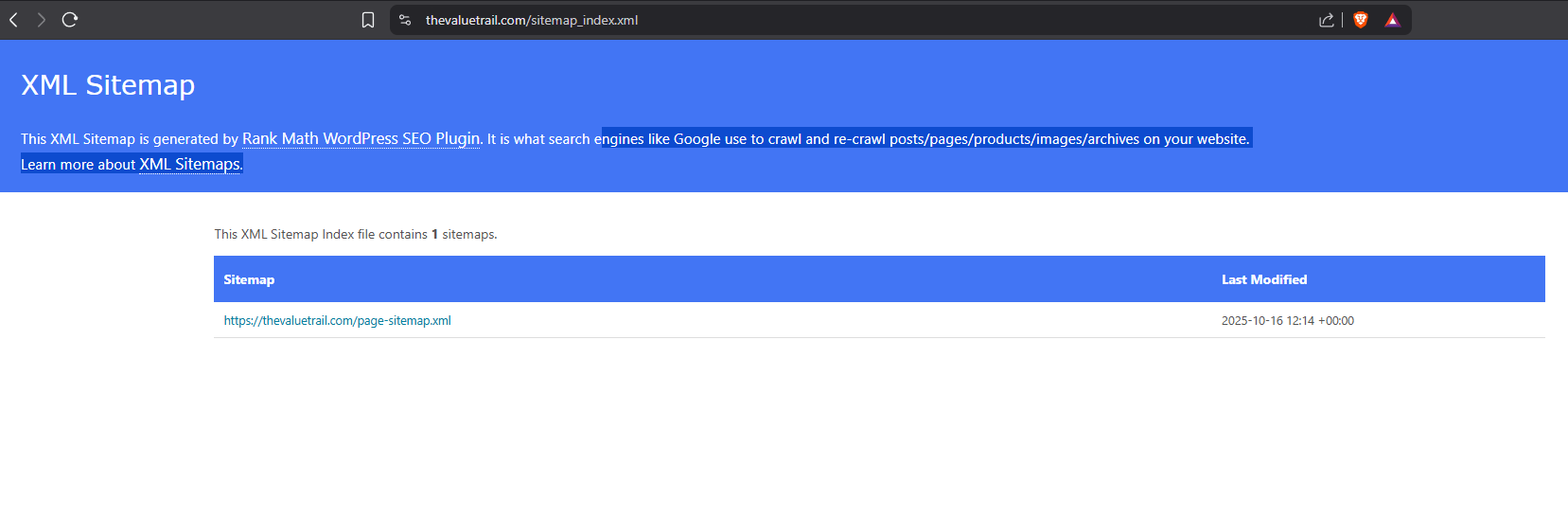Image resolution: width=1568 pixels, height=519 pixels.
Task: Open site information icon beside URL
Action: (405, 20)
